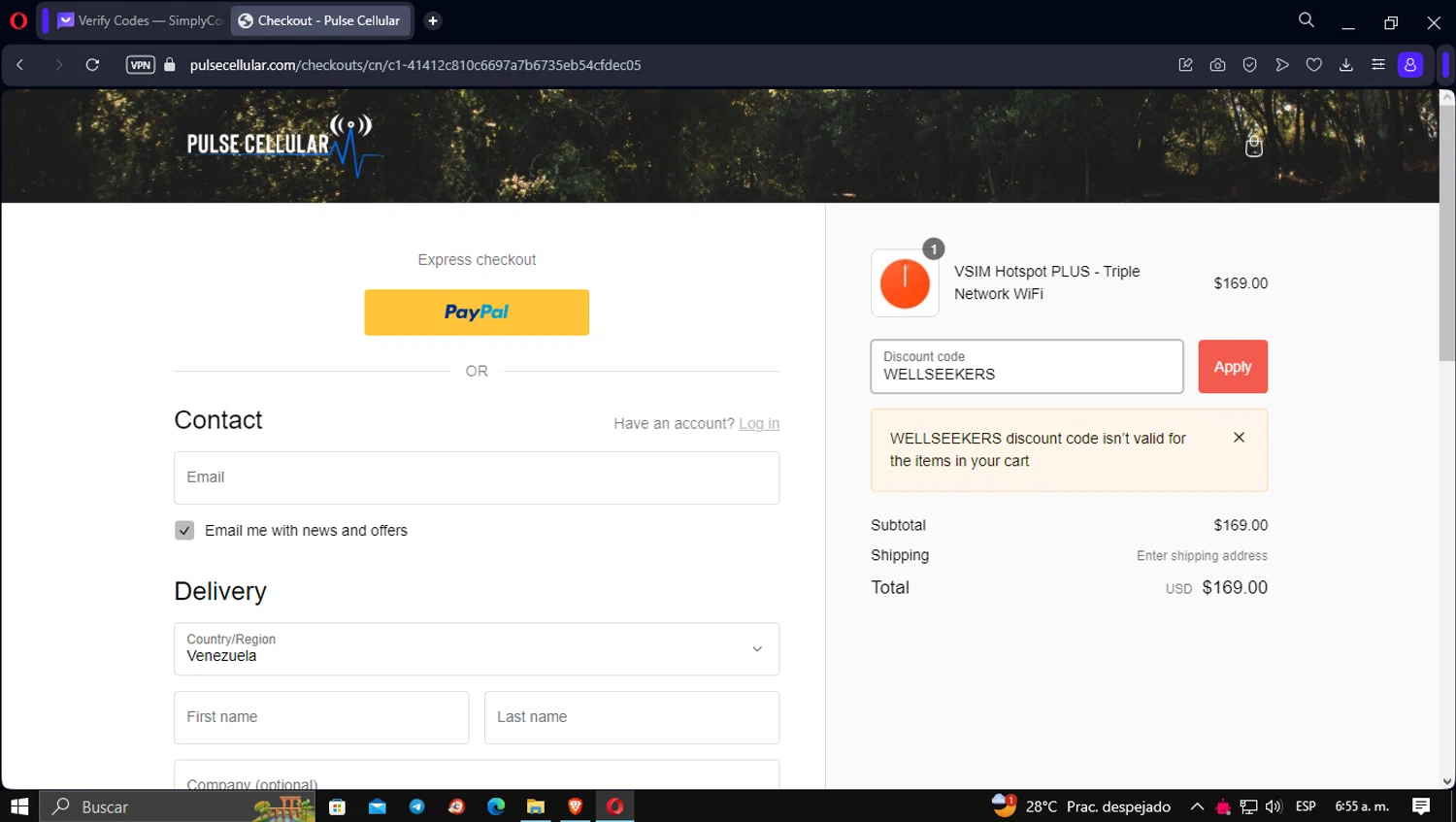Click scrollbar down arrow
Screen dimensions: 1456x822
coord(1447,781)
